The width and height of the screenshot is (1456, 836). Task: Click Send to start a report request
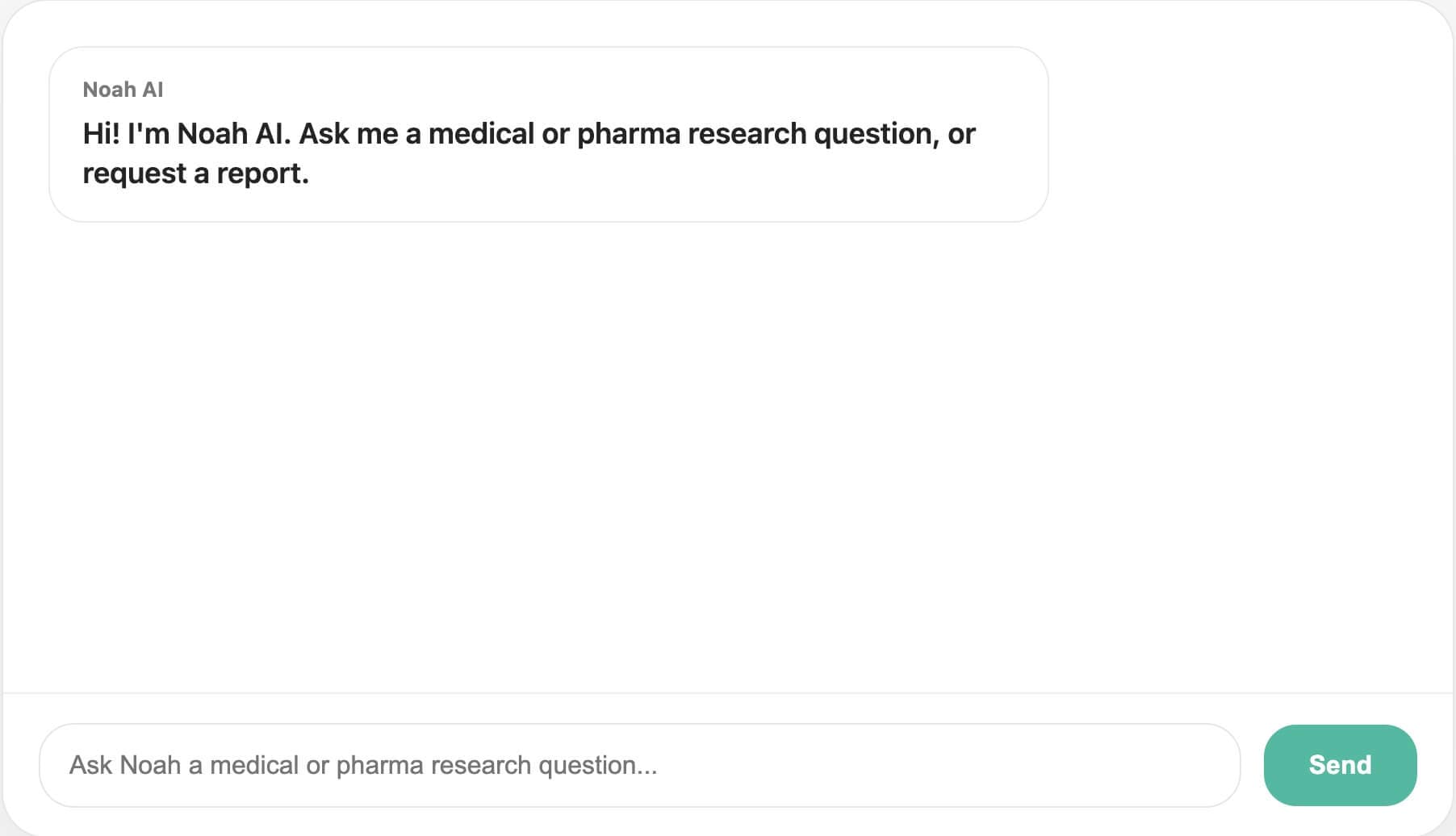click(1339, 764)
